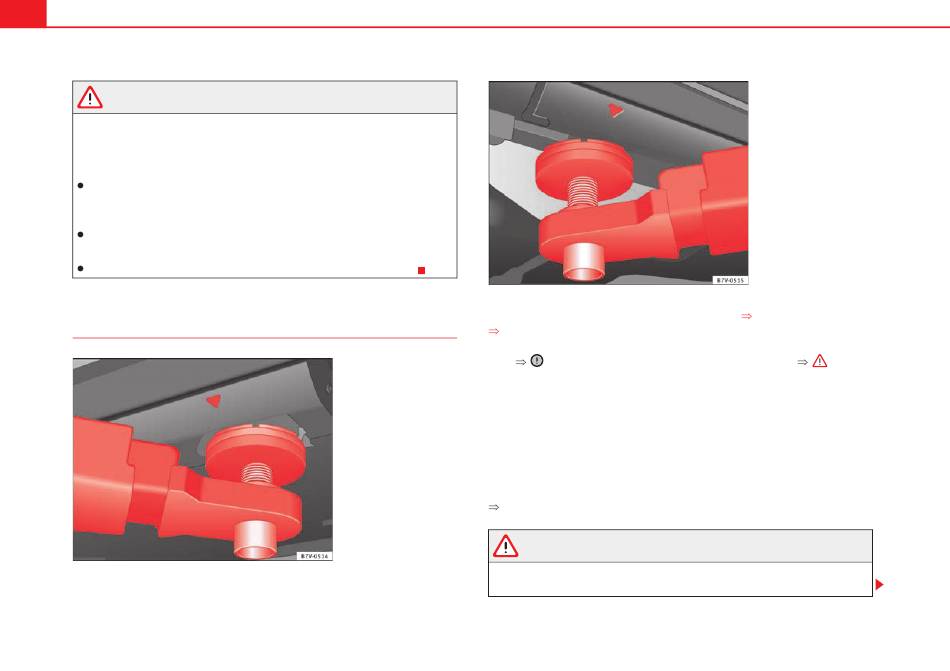Click the warning triangle in the upper-left box
Screen dimensions: 950x671
[90, 97]
